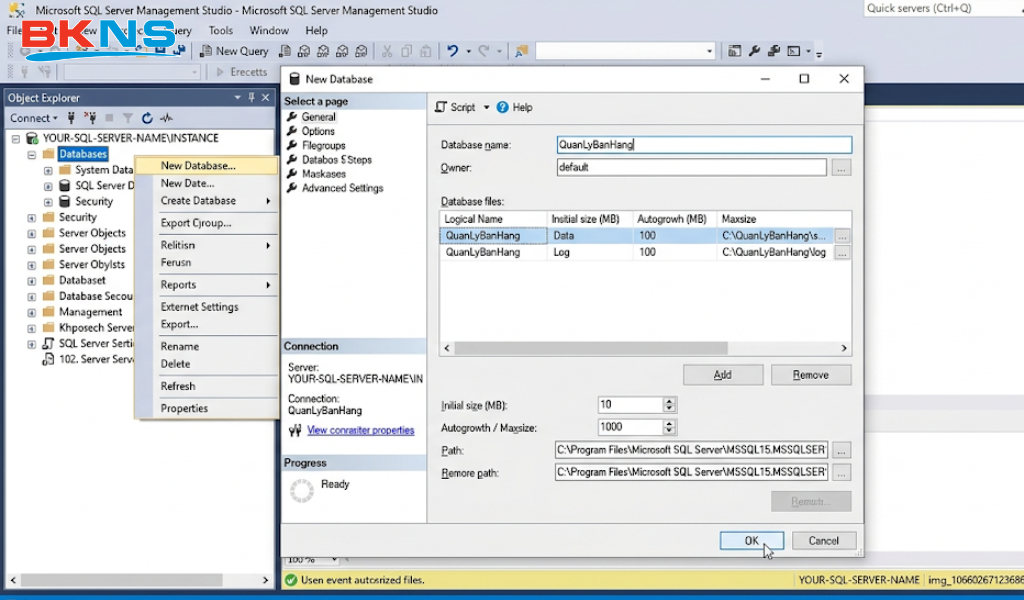Viewport: 1024px width, 600px height.
Task: Select the Management tree item
Action: pyautogui.click(x=90, y=312)
